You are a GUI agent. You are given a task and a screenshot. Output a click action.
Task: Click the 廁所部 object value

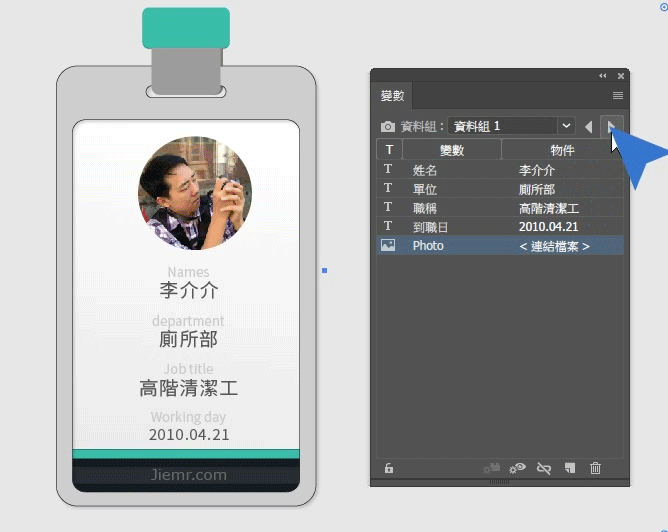point(537,189)
